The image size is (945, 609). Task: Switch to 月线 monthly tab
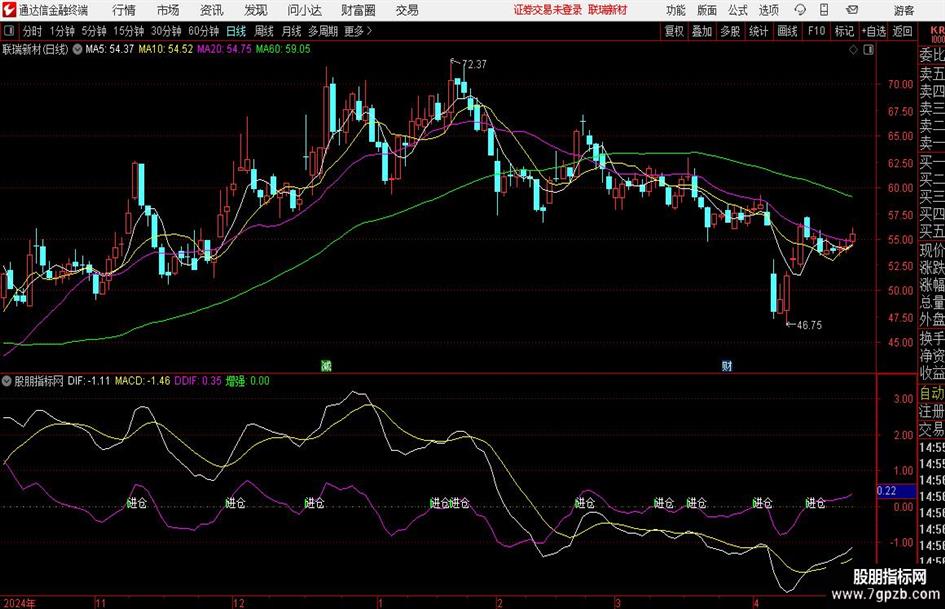(x=291, y=31)
